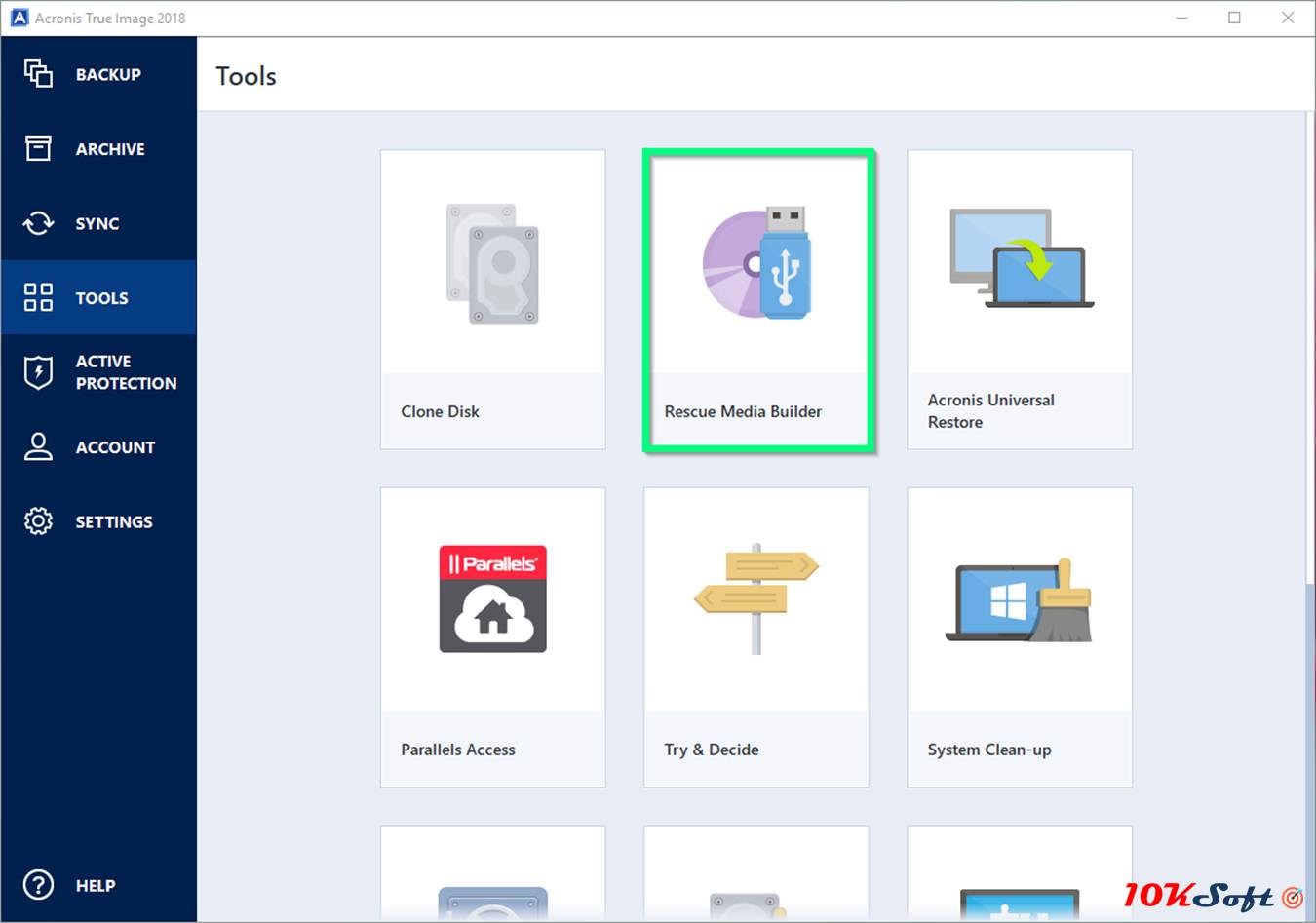
Task: Run the System Clean-up label
Action: pyautogui.click(x=989, y=750)
